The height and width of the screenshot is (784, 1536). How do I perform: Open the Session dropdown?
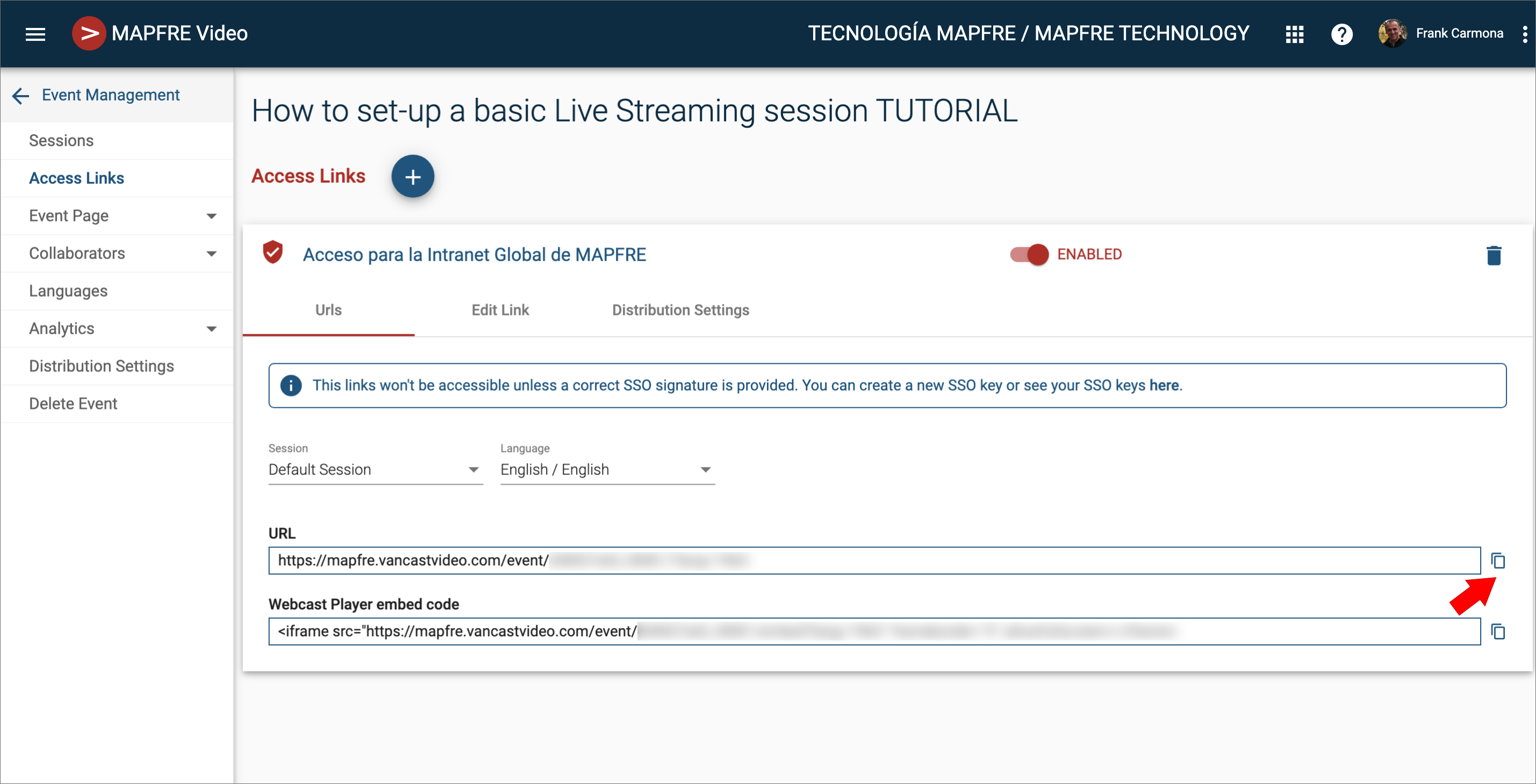click(x=375, y=470)
